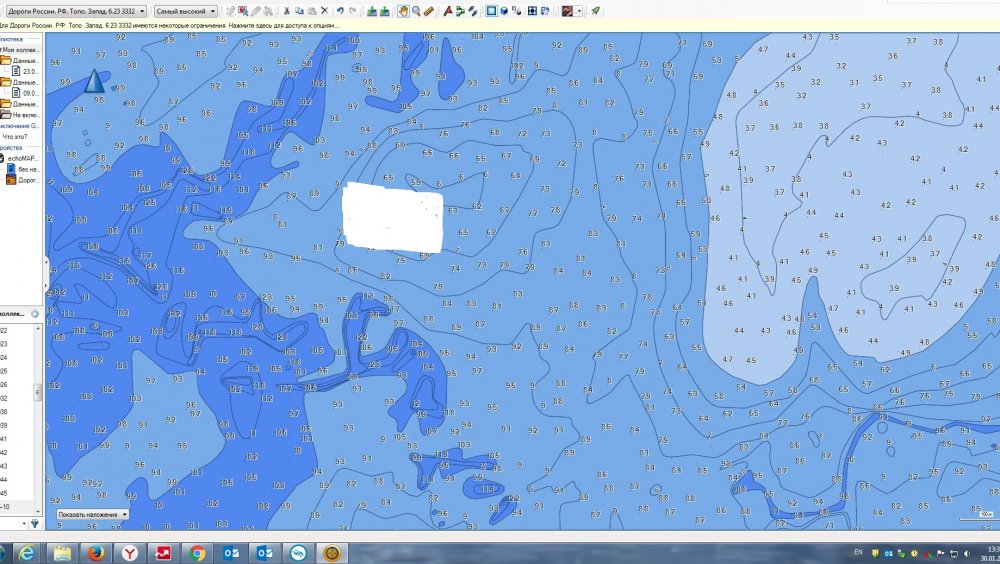Click the green airplane trip icon
Screen dimensions: 1000x564
(595, 11)
